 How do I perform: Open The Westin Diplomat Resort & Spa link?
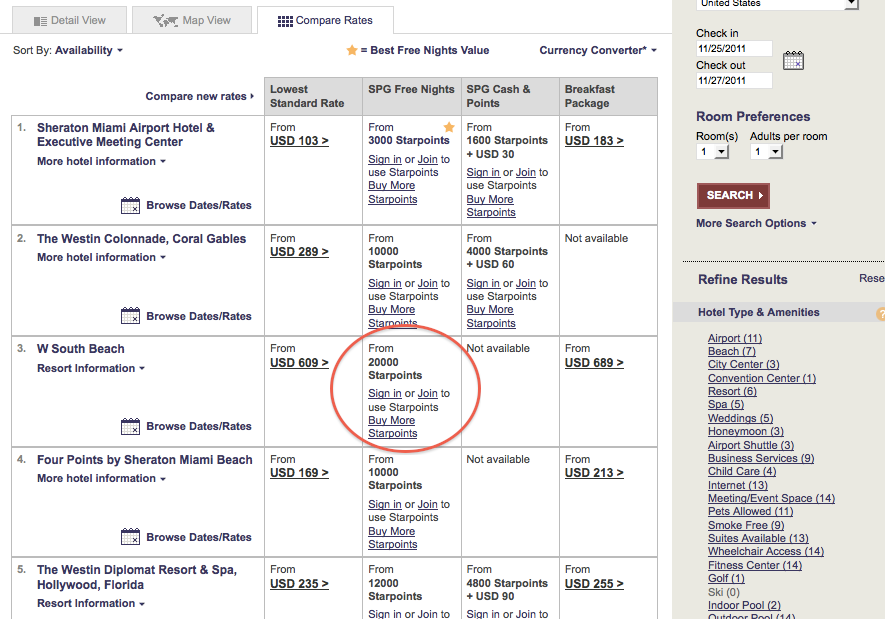click(x=137, y=577)
